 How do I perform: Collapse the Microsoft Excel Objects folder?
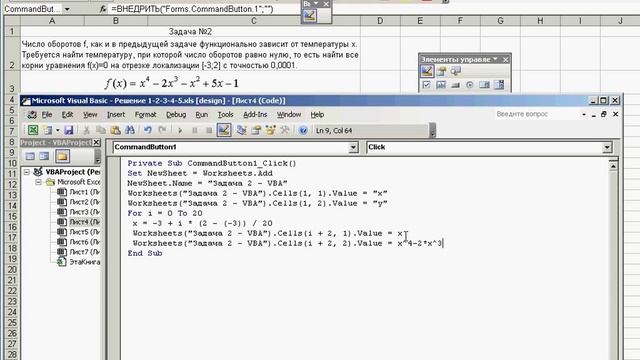pos(38,182)
